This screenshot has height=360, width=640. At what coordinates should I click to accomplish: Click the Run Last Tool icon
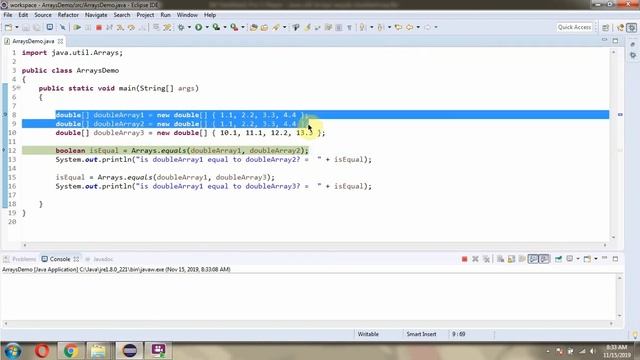(x=234, y=27)
